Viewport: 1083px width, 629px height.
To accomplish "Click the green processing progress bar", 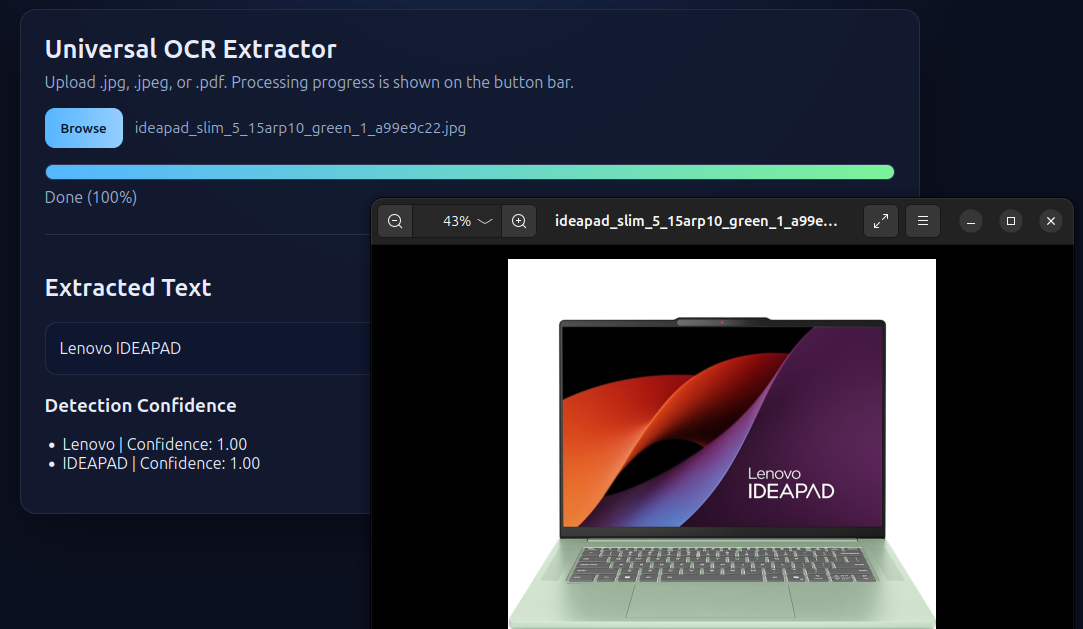I will tap(470, 172).
